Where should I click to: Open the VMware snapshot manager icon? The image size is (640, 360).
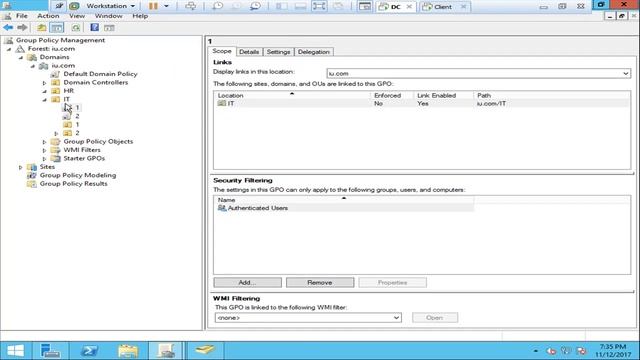(x=255, y=6)
